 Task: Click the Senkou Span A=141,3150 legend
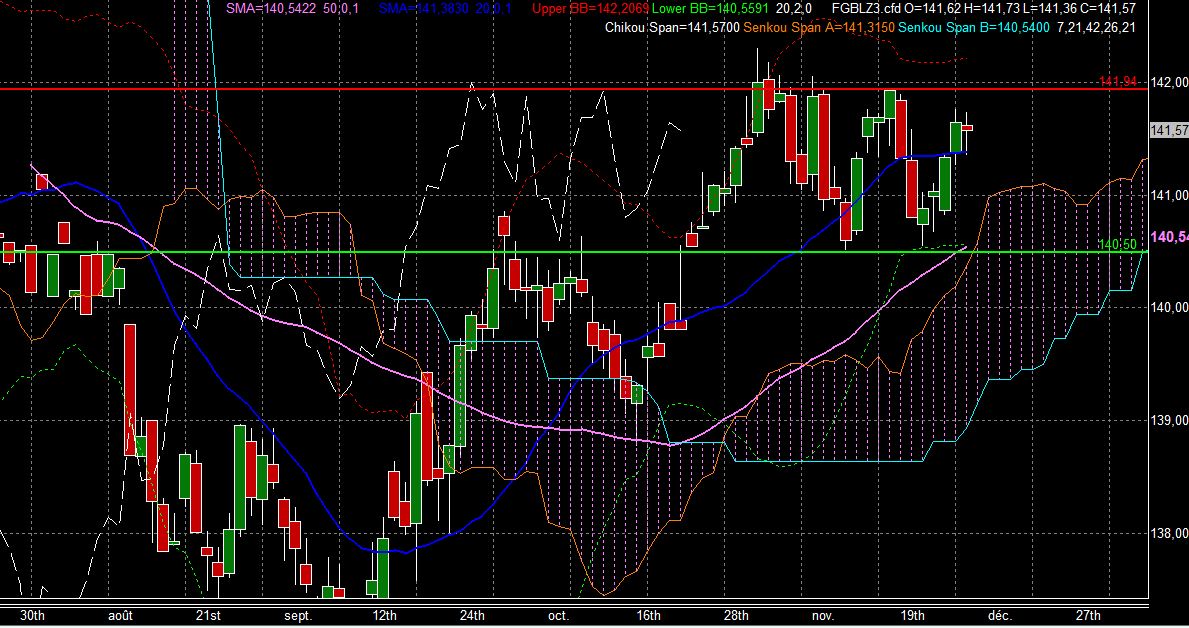point(819,27)
